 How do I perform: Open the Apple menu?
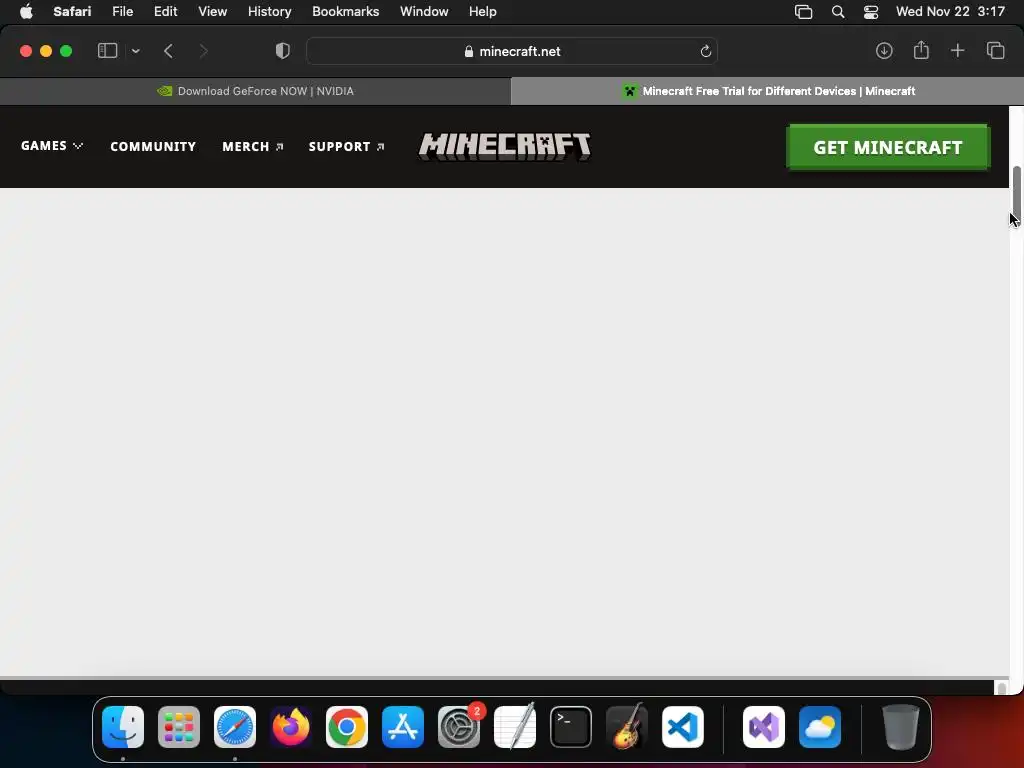point(26,12)
